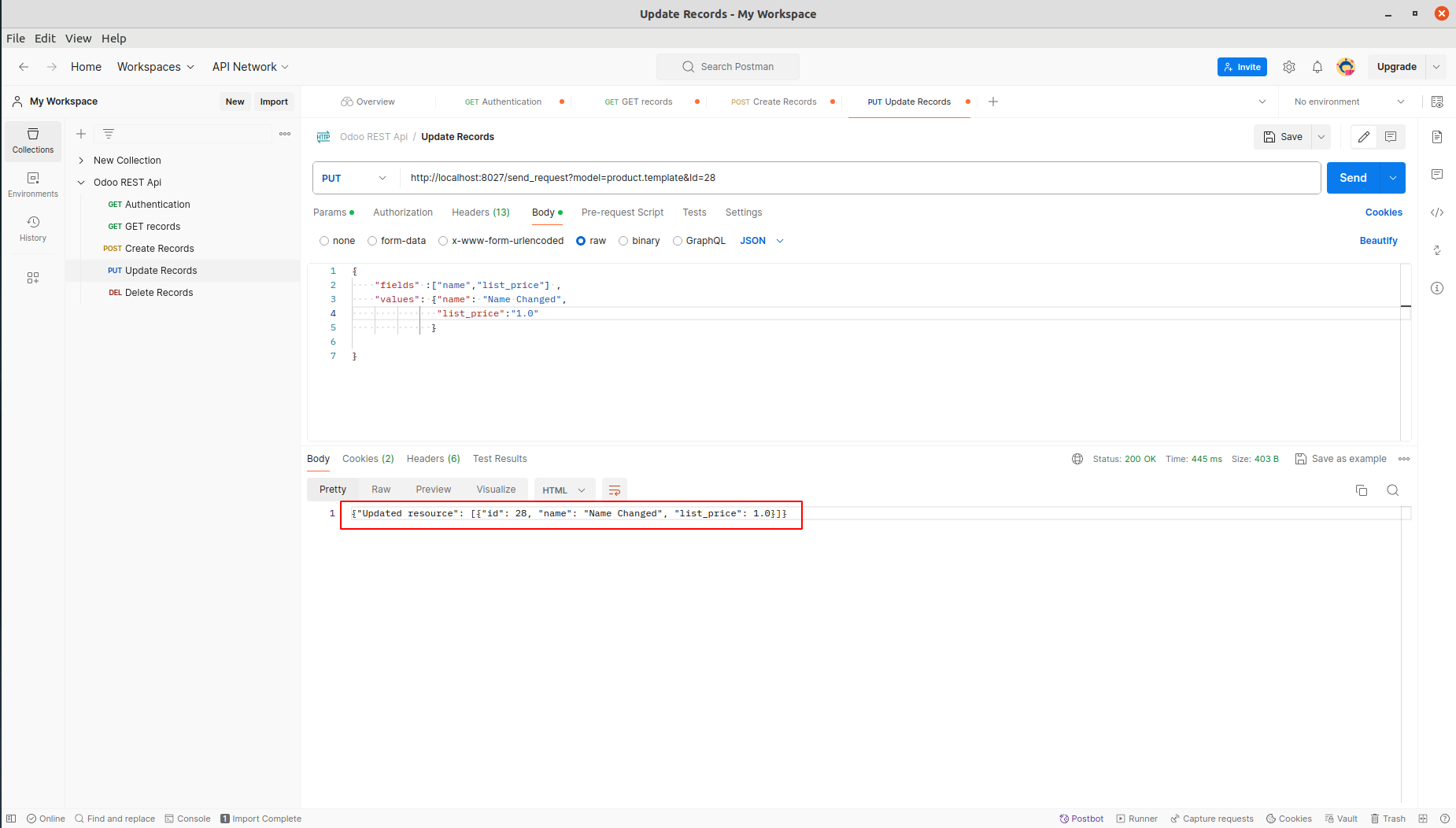
Task: Open the Collections sidebar panel
Action: [x=33, y=141]
